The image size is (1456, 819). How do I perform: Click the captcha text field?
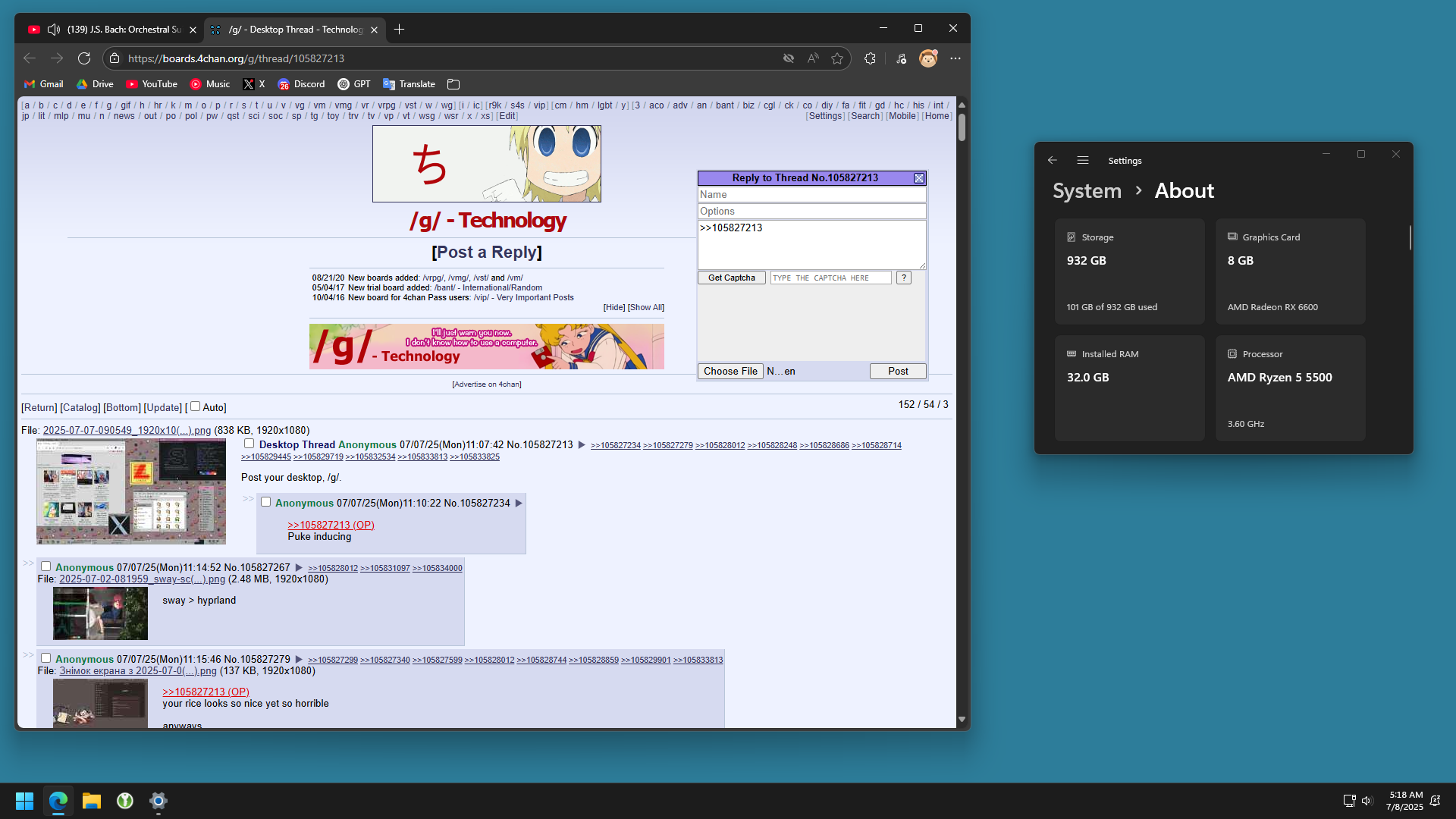830,278
